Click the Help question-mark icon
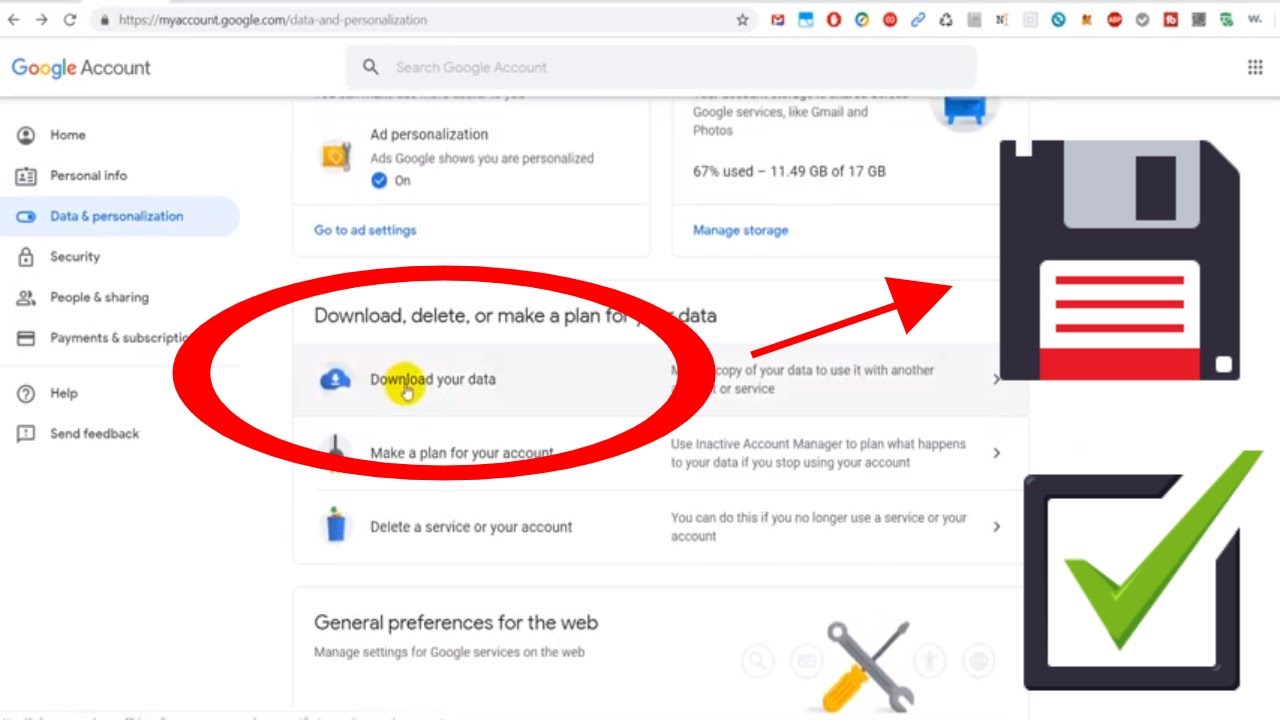Image resolution: width=1280 pixels, height=720 pixels. pos(26,393)
